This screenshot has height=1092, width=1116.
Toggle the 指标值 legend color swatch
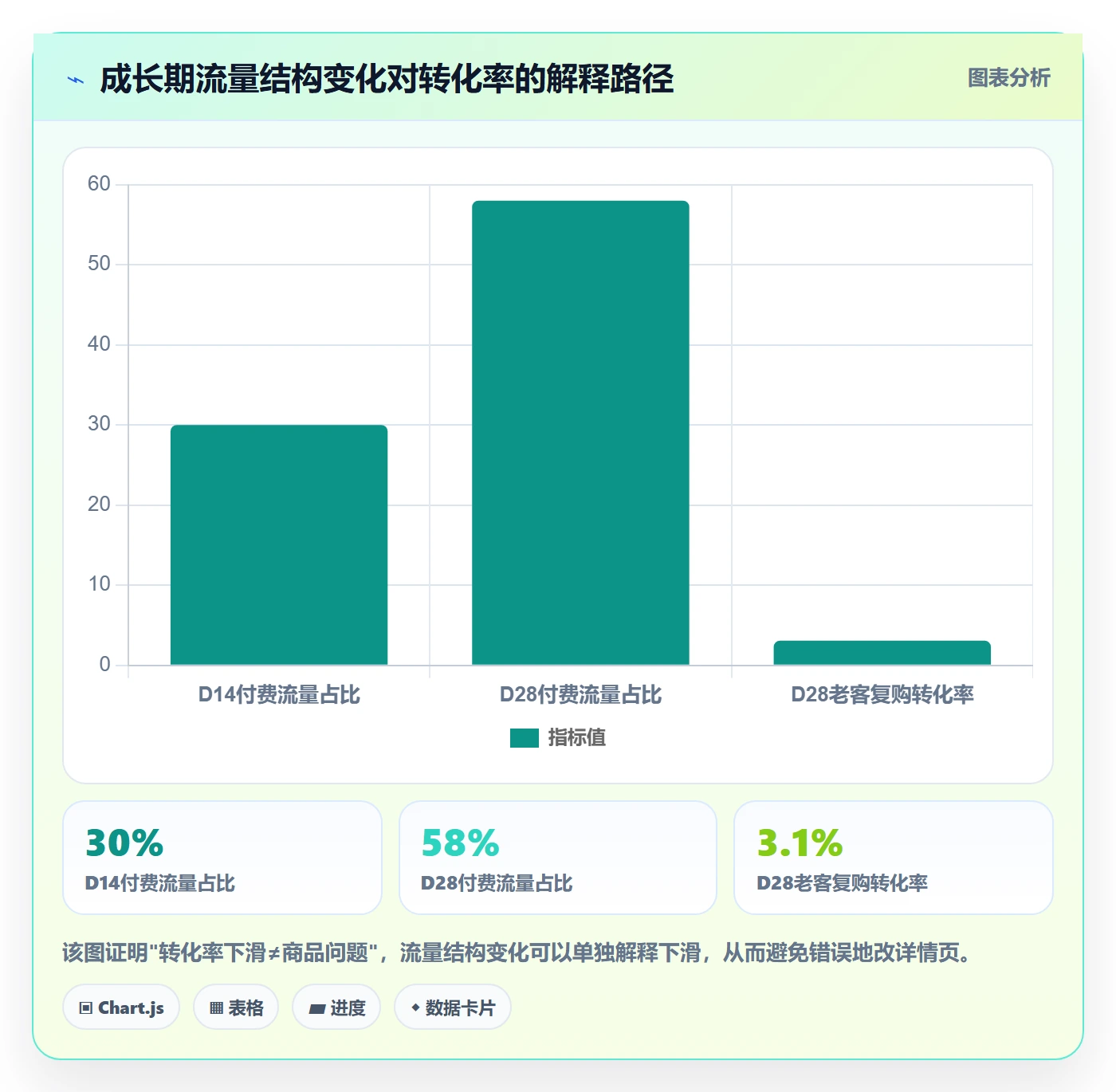tap(524, 738)
